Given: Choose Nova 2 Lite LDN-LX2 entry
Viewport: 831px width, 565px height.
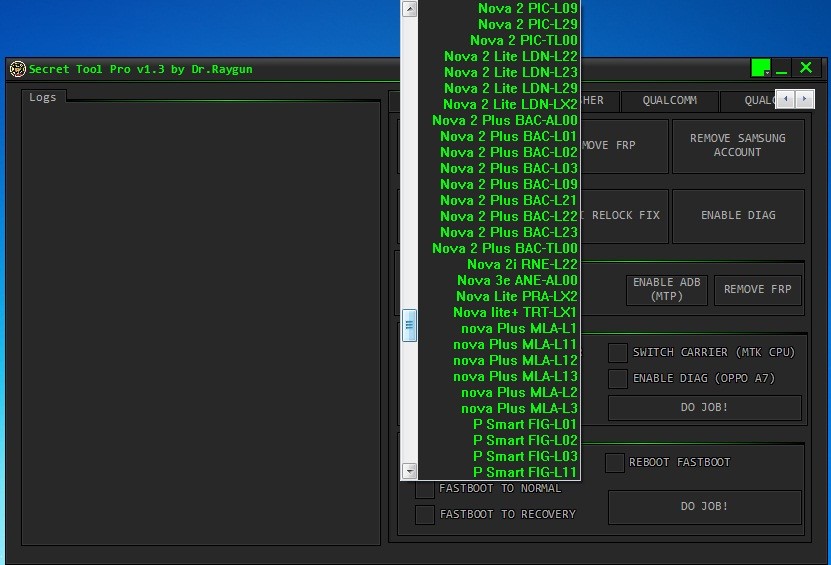Looking at the screenshot, I should [499, 104].
